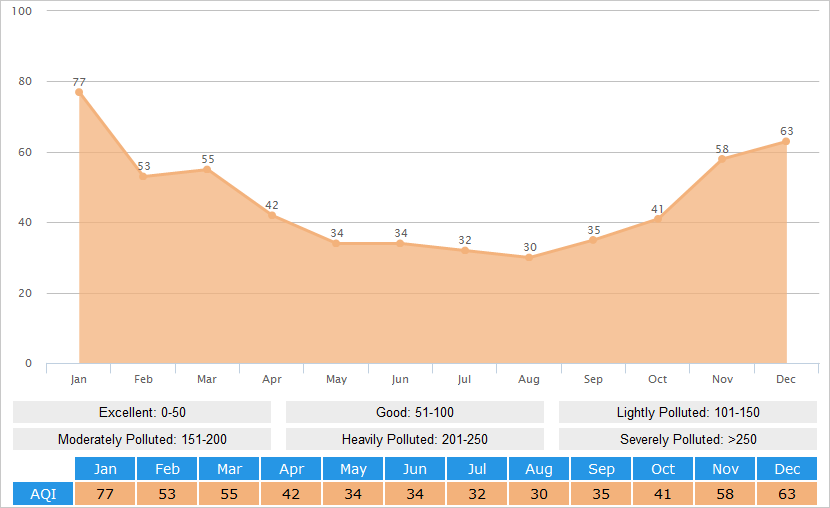
Task: Click the Dec data point marker on the line
Action: (786, 141)
